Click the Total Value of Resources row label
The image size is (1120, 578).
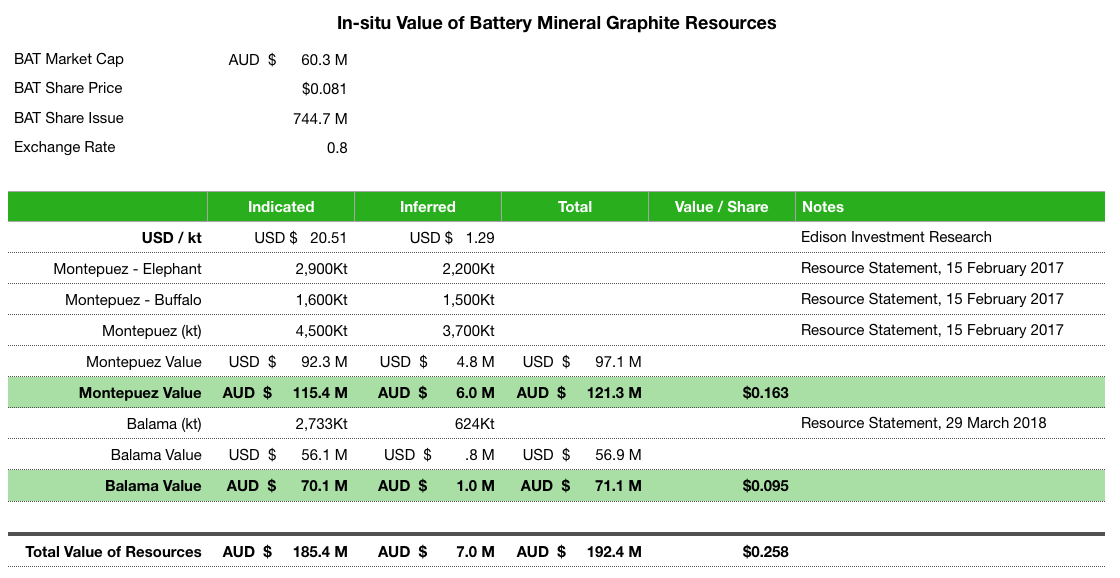114,552
